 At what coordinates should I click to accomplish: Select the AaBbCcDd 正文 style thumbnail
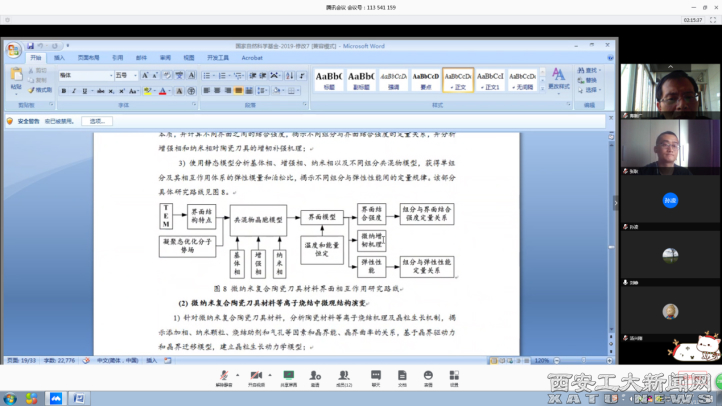458,79
